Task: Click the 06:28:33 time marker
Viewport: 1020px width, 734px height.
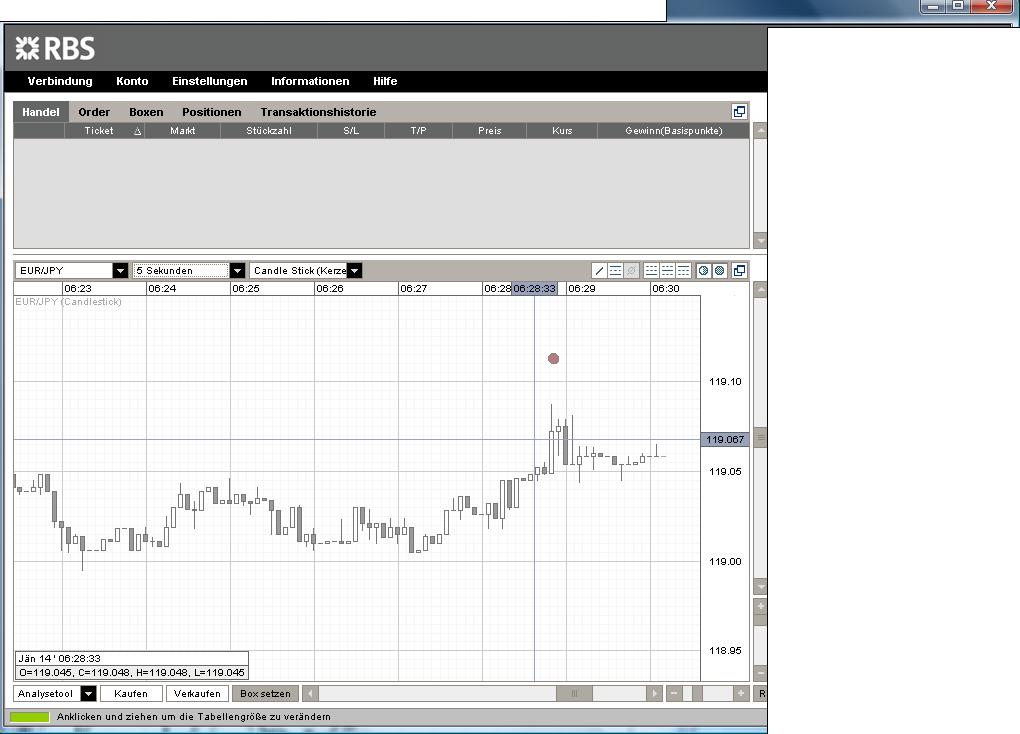Action: [535, 288]
